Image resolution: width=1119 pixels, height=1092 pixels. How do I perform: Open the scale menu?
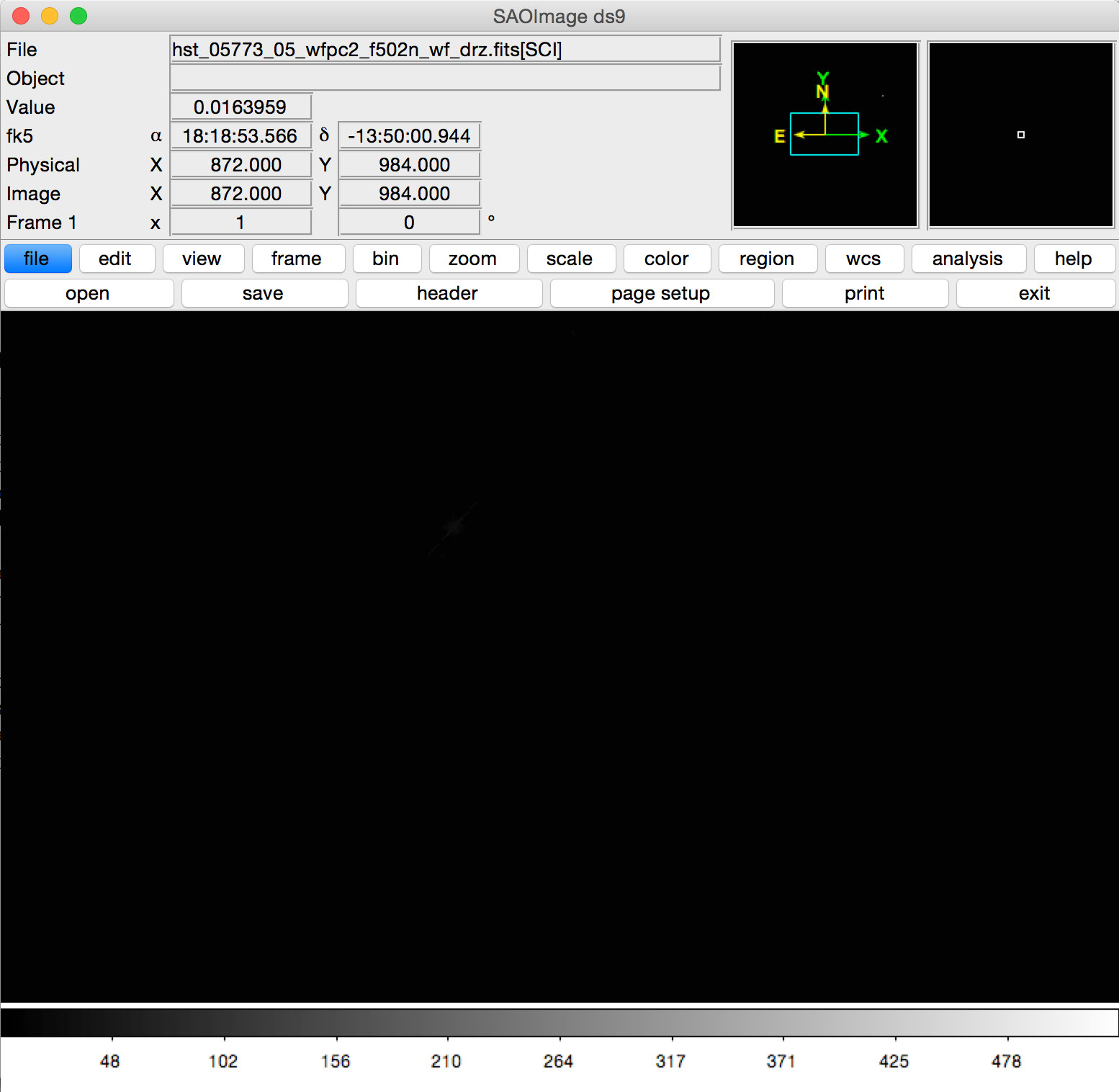click(571, 259)
